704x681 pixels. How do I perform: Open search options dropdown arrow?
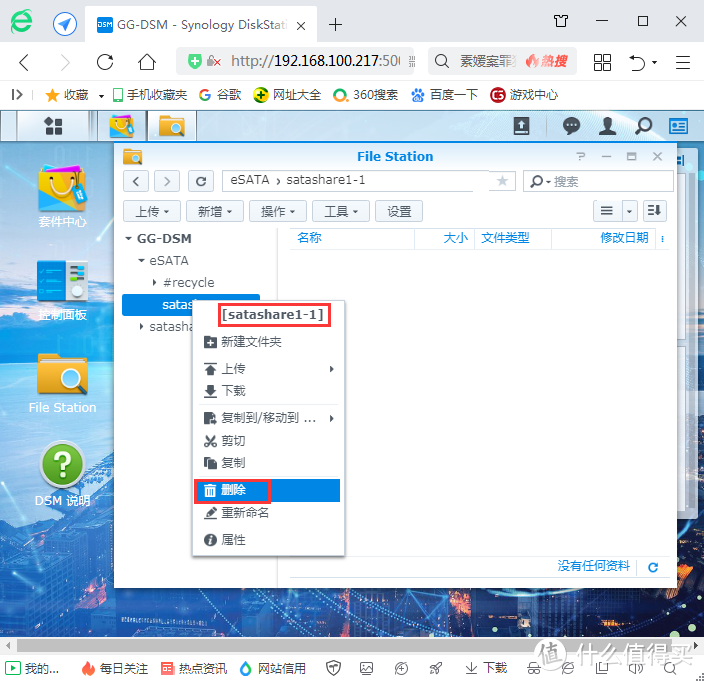(x=548, y=181)
